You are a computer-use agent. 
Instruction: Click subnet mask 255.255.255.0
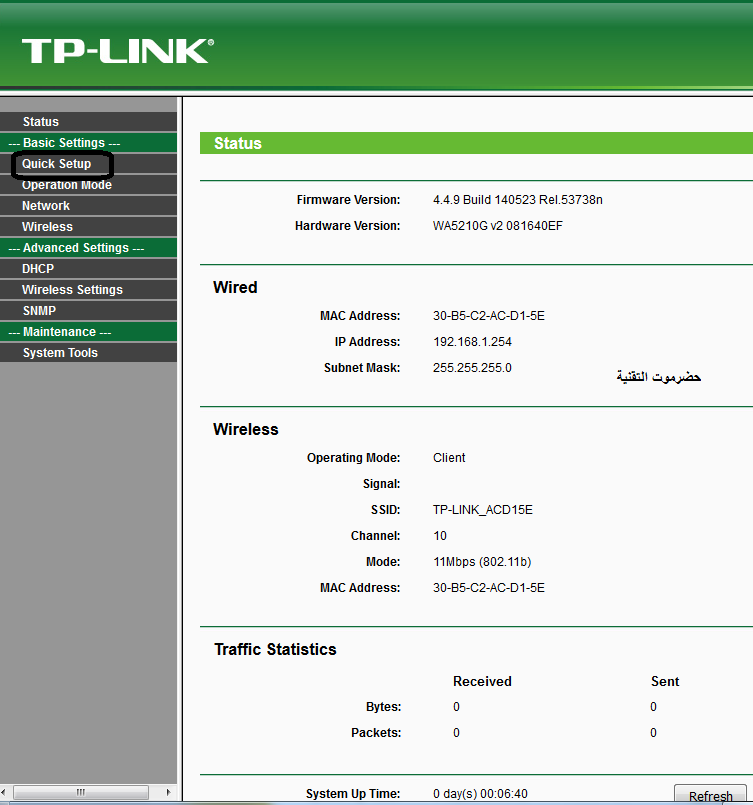click(x=472, y=368)
